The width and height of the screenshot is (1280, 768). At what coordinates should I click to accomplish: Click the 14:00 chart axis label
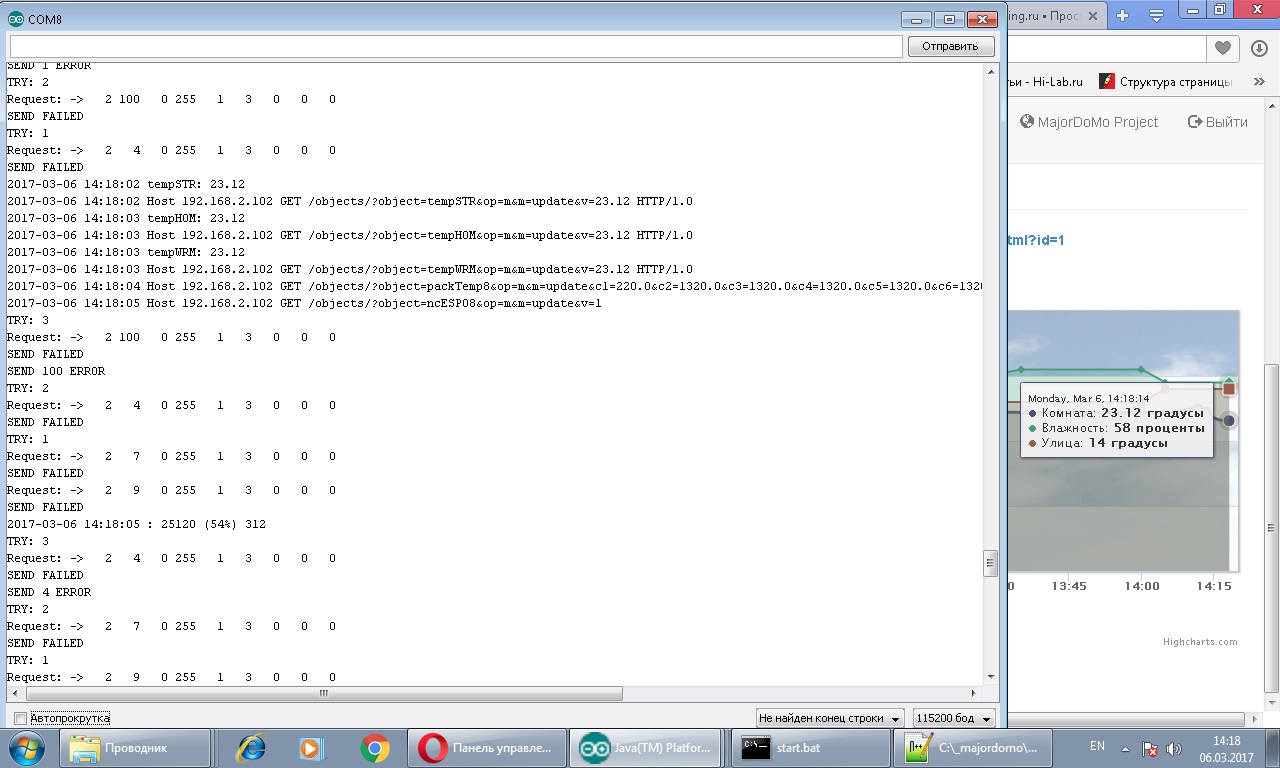pos(1142,586)
